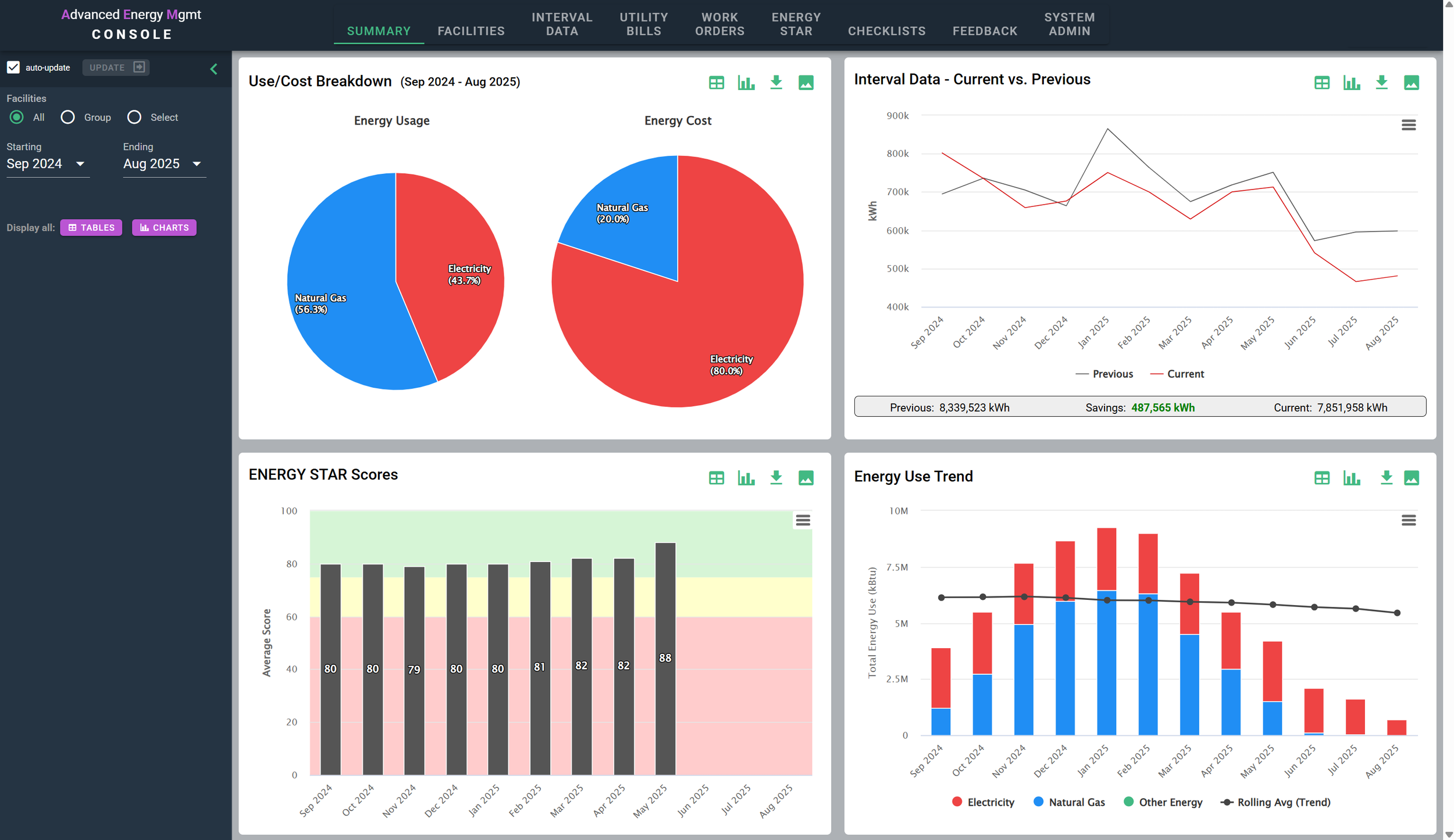Collapse the left sidebar with chevron arrow
Screen dimensions: 1454x840
click(213, 69)
